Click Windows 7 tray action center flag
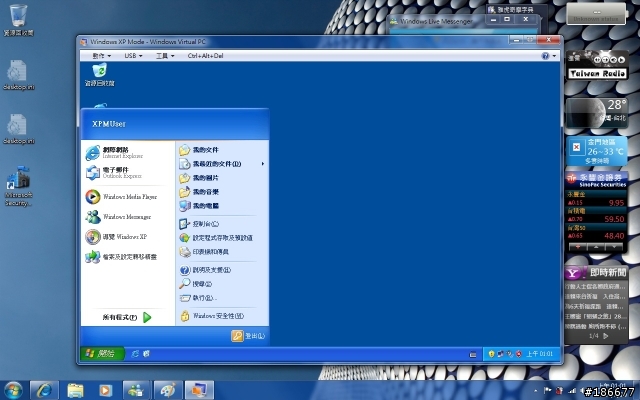 point(548,391)
